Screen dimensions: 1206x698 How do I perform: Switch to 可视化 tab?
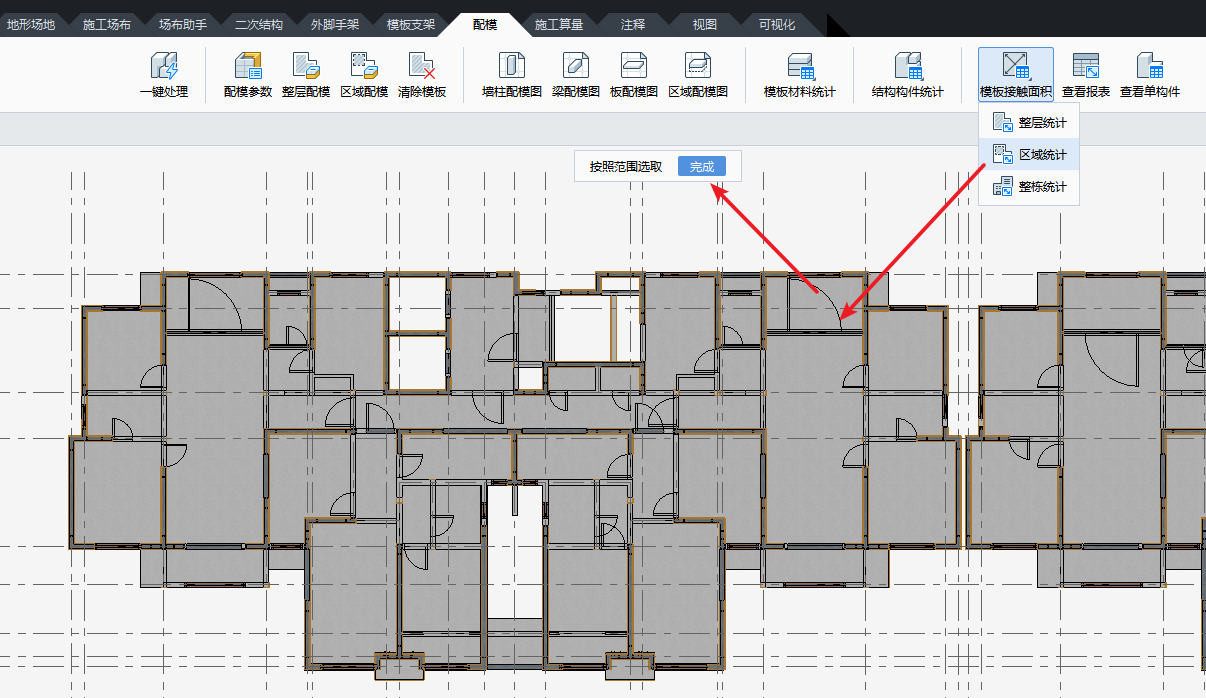click(777, 24)
